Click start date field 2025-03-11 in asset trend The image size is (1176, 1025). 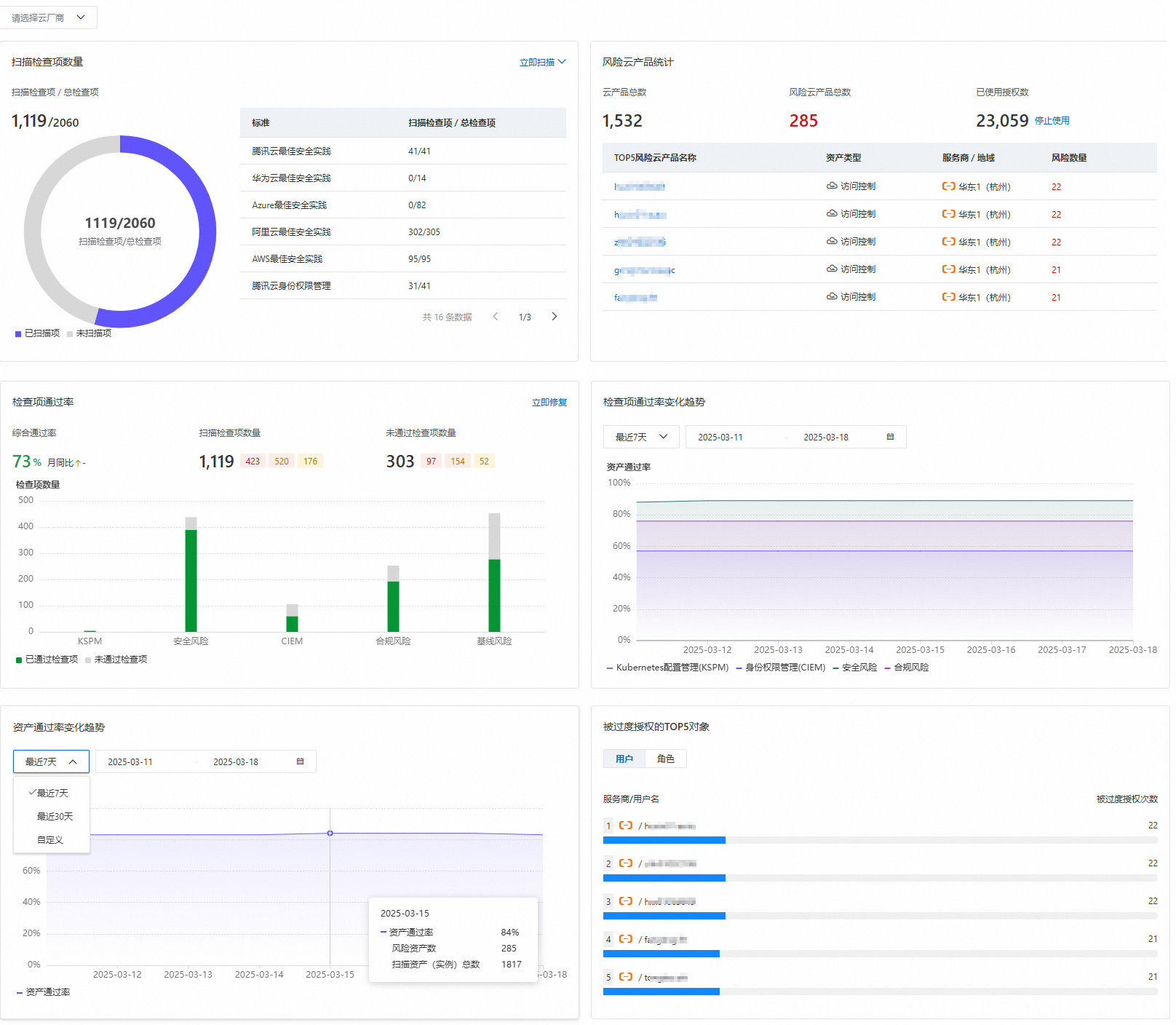[130, 762]
